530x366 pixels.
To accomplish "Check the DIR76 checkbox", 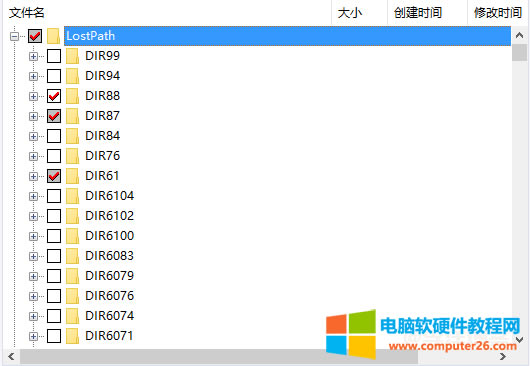I will (x=54, y=156).
